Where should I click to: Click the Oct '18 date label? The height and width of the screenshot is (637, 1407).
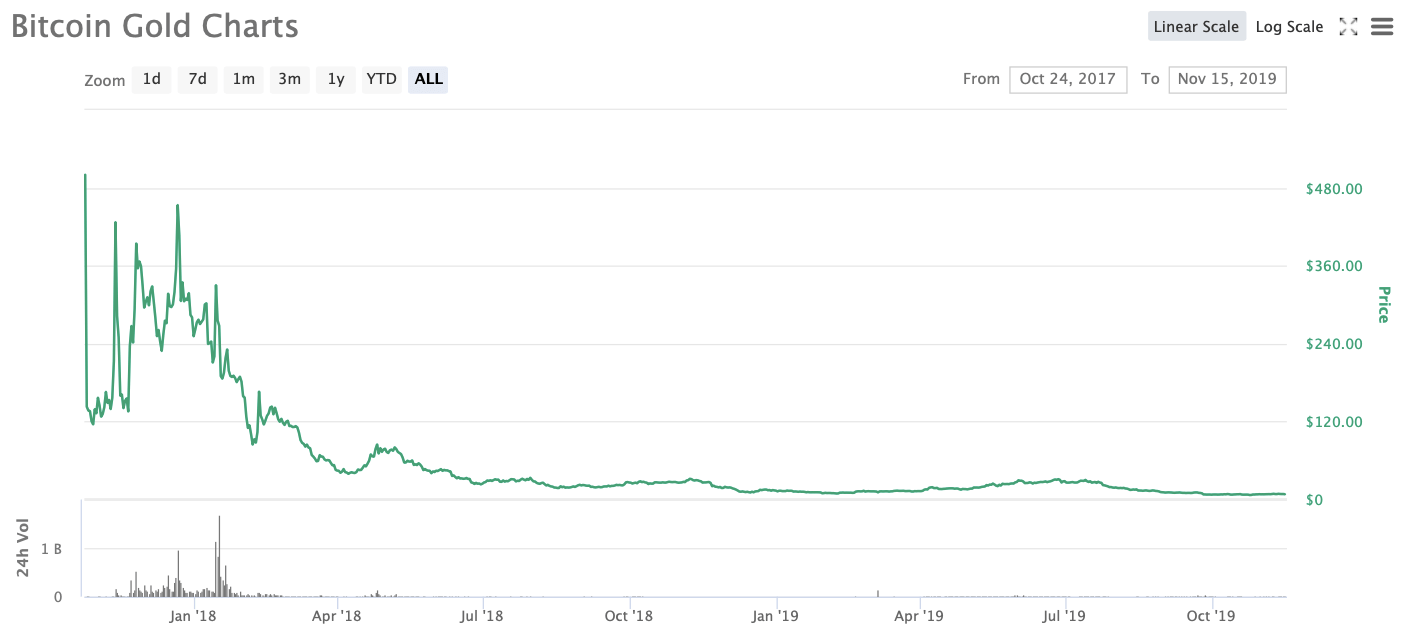629,616
